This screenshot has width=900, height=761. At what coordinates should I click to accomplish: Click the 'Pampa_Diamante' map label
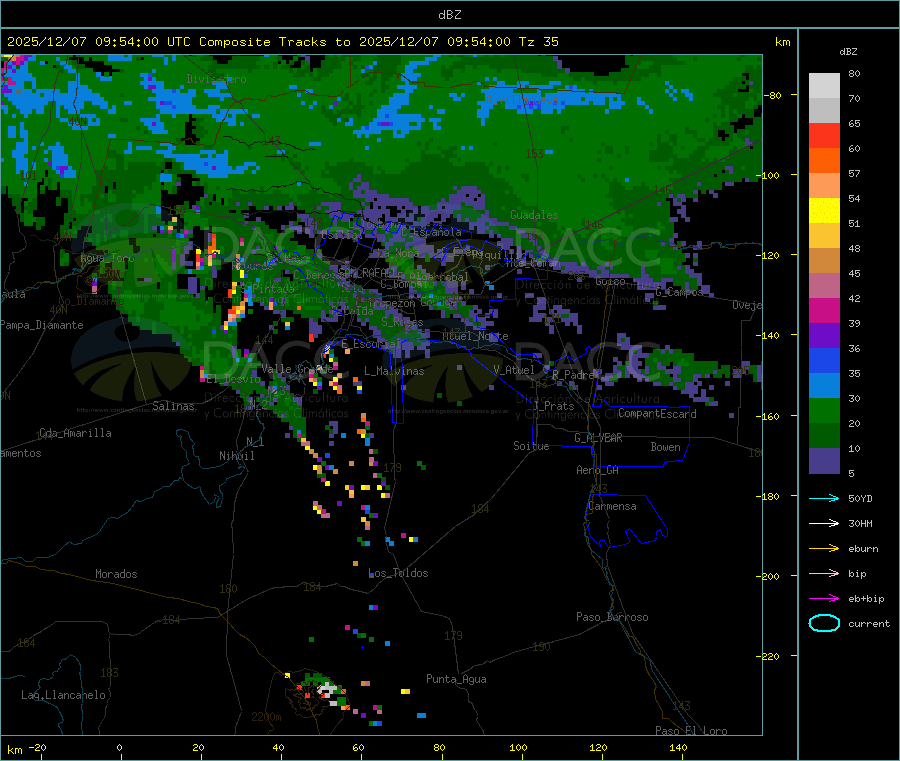pyautogui.click(x=41, y=325)
